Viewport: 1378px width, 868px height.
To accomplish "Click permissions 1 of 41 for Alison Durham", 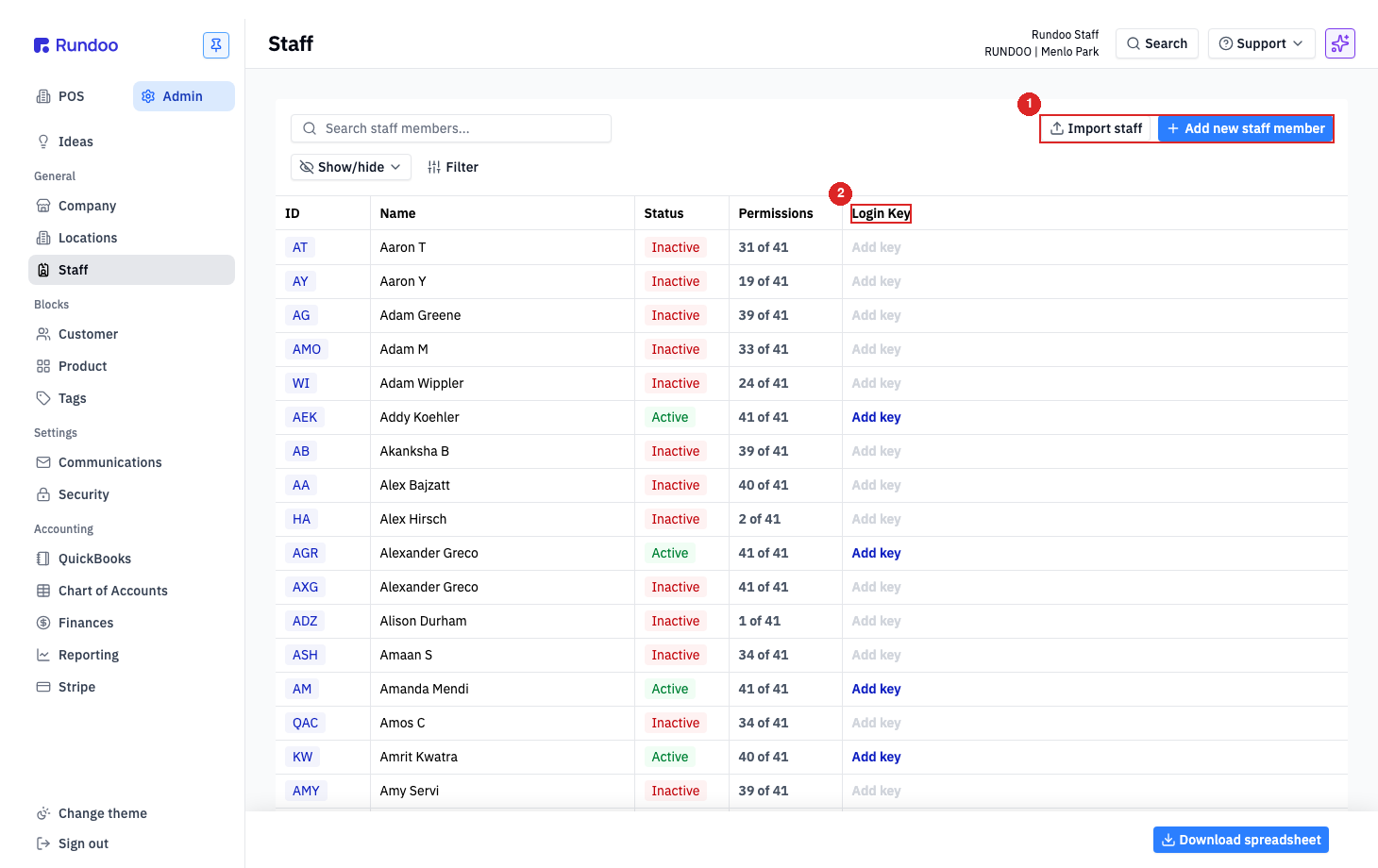I will [x=760, y=621].
